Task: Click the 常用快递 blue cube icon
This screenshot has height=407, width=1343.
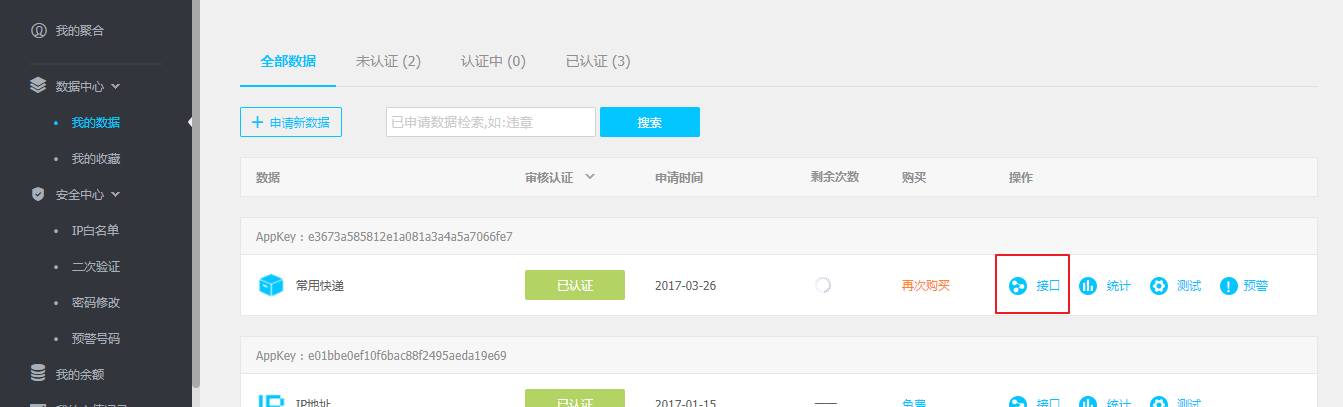Action: (x=271, y=286)
